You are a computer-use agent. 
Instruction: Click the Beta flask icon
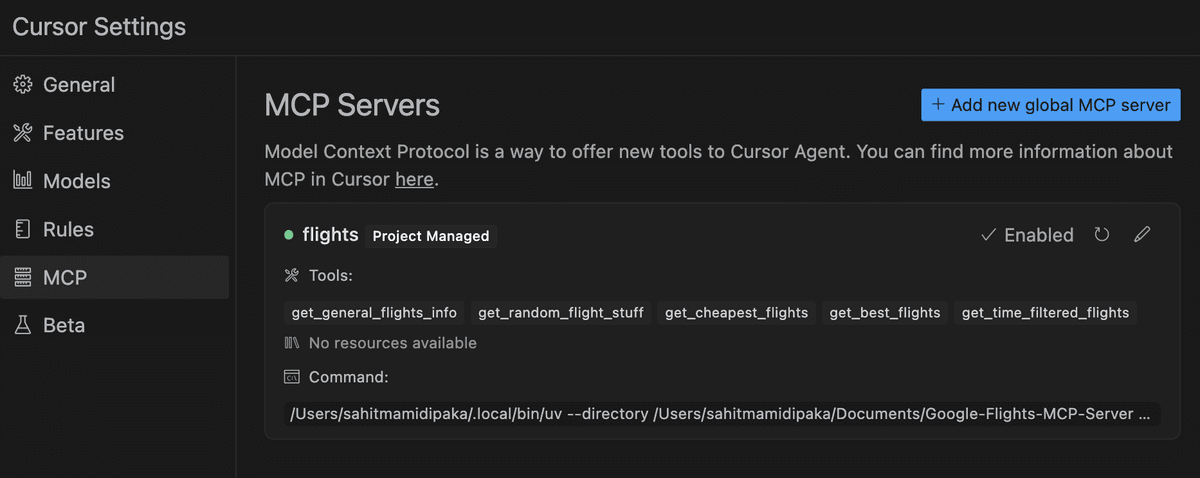point(22,325)
